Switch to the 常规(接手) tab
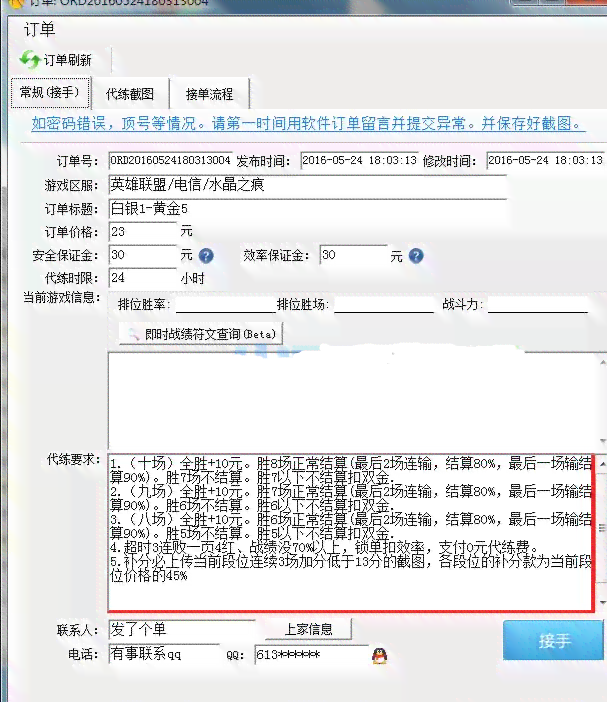This screenshot has height=702, width=607. point(51,93)
